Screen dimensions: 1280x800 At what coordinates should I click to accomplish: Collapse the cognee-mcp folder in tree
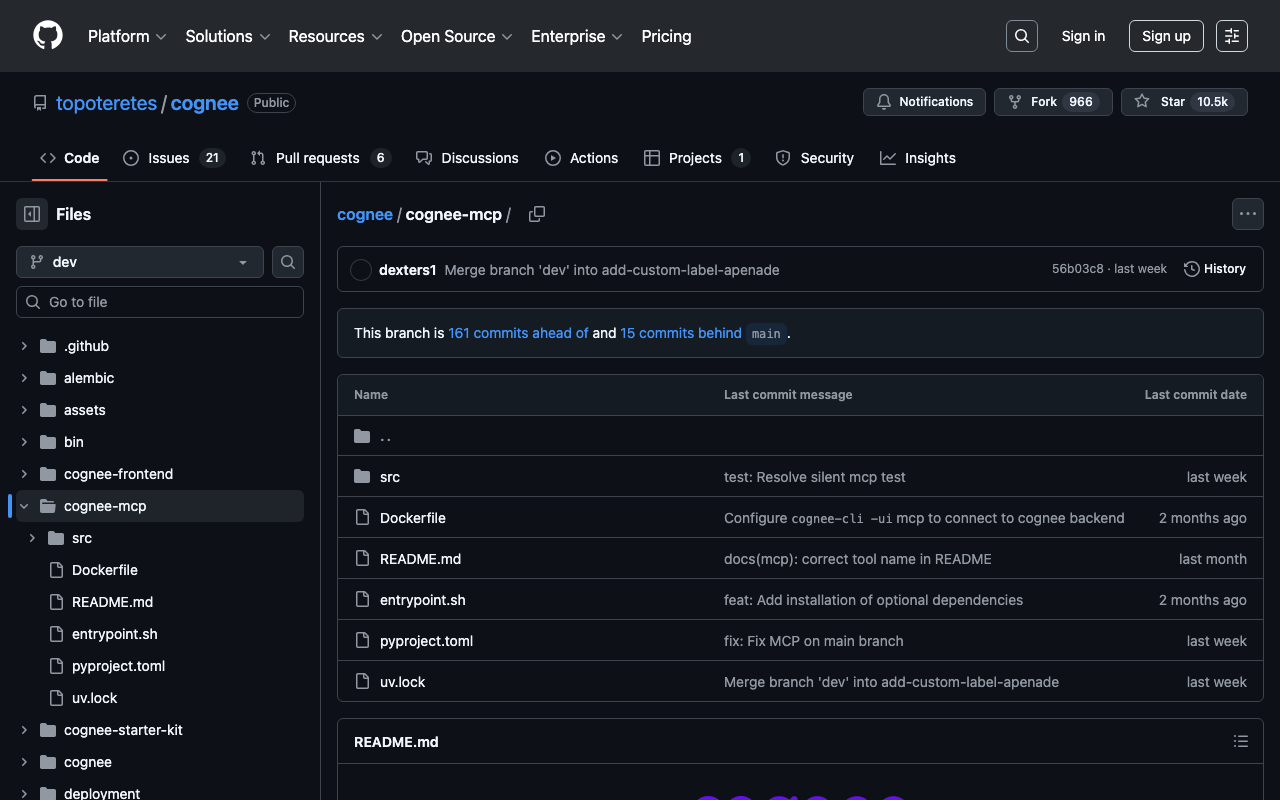tap(25, 506)
